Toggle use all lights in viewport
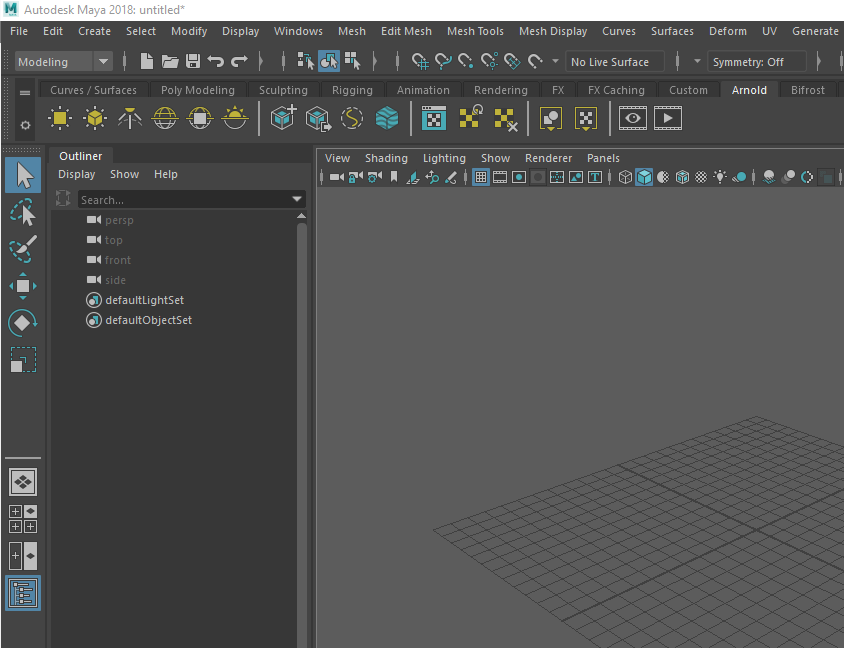Screen dimensions: 844x648 pos(720,177)
